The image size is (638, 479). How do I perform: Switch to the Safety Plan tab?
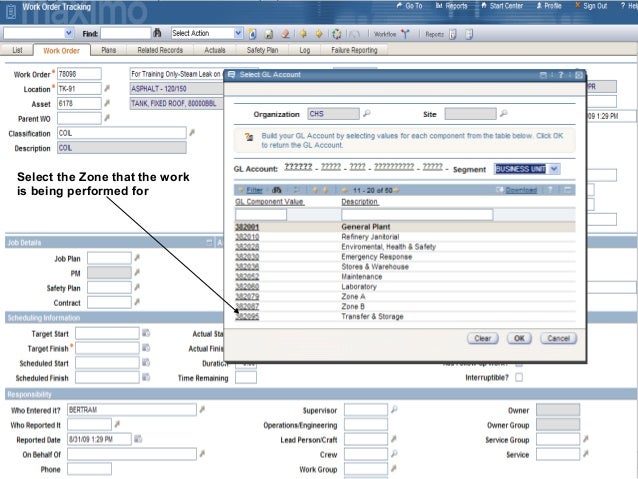tap(262, 49)
